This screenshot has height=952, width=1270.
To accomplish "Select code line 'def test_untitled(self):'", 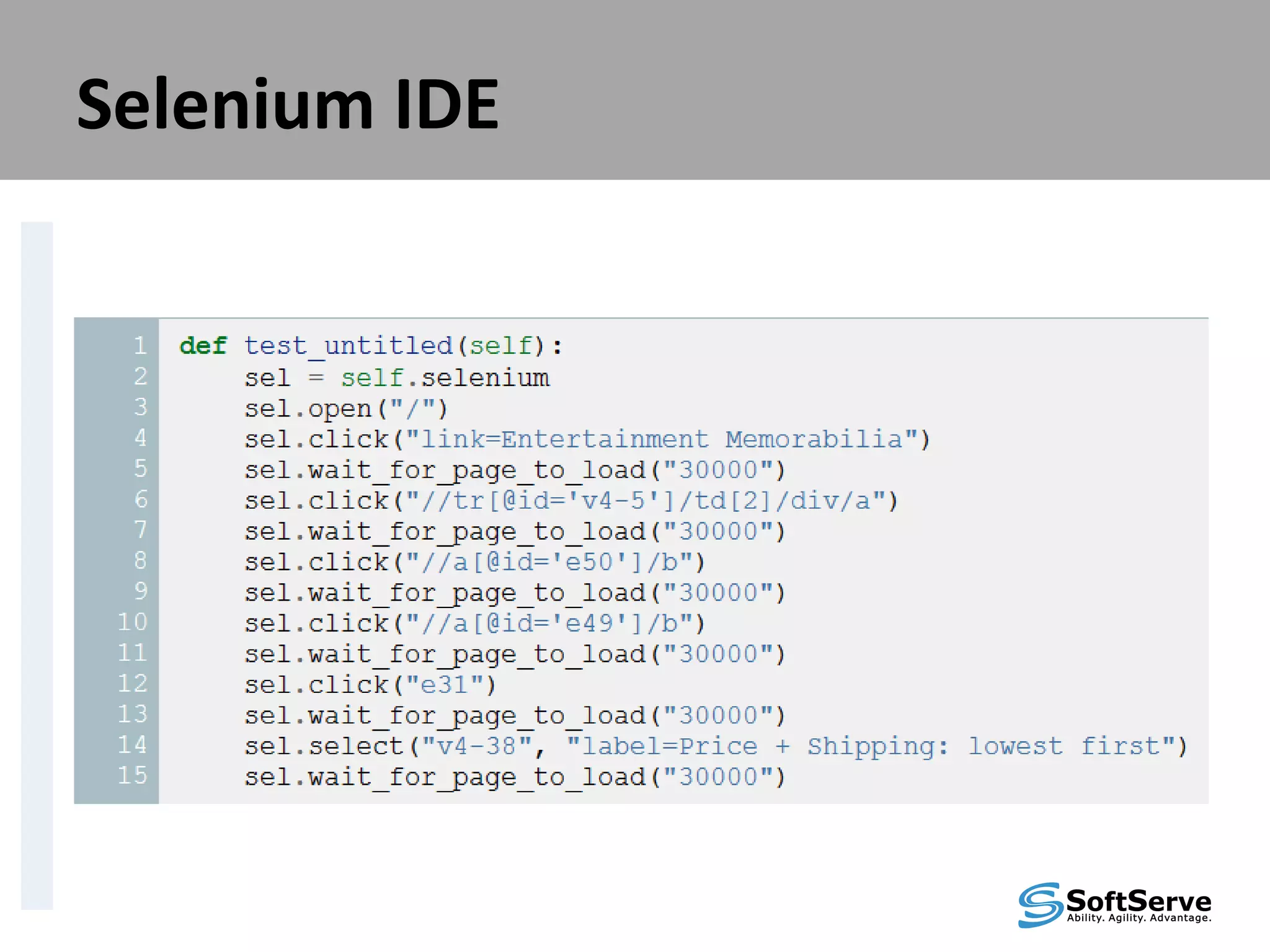I will point(371,346).
